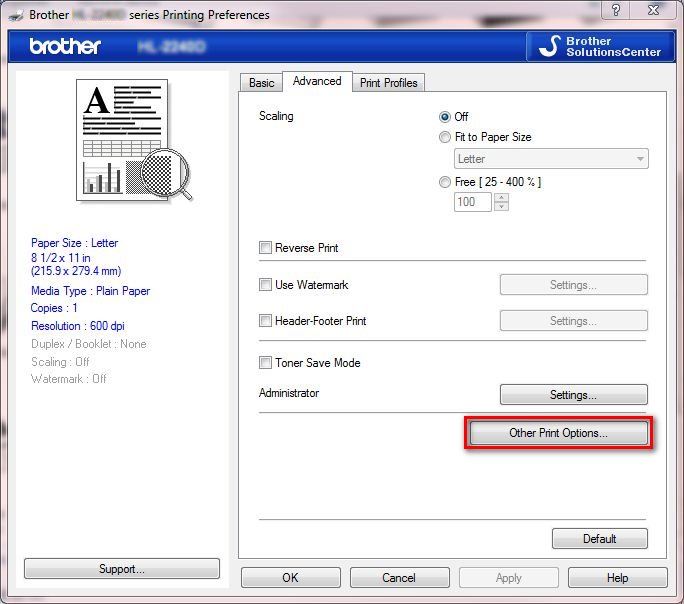
Task: Turn on Toner Save Mode
Action: [x=266, y=363]
